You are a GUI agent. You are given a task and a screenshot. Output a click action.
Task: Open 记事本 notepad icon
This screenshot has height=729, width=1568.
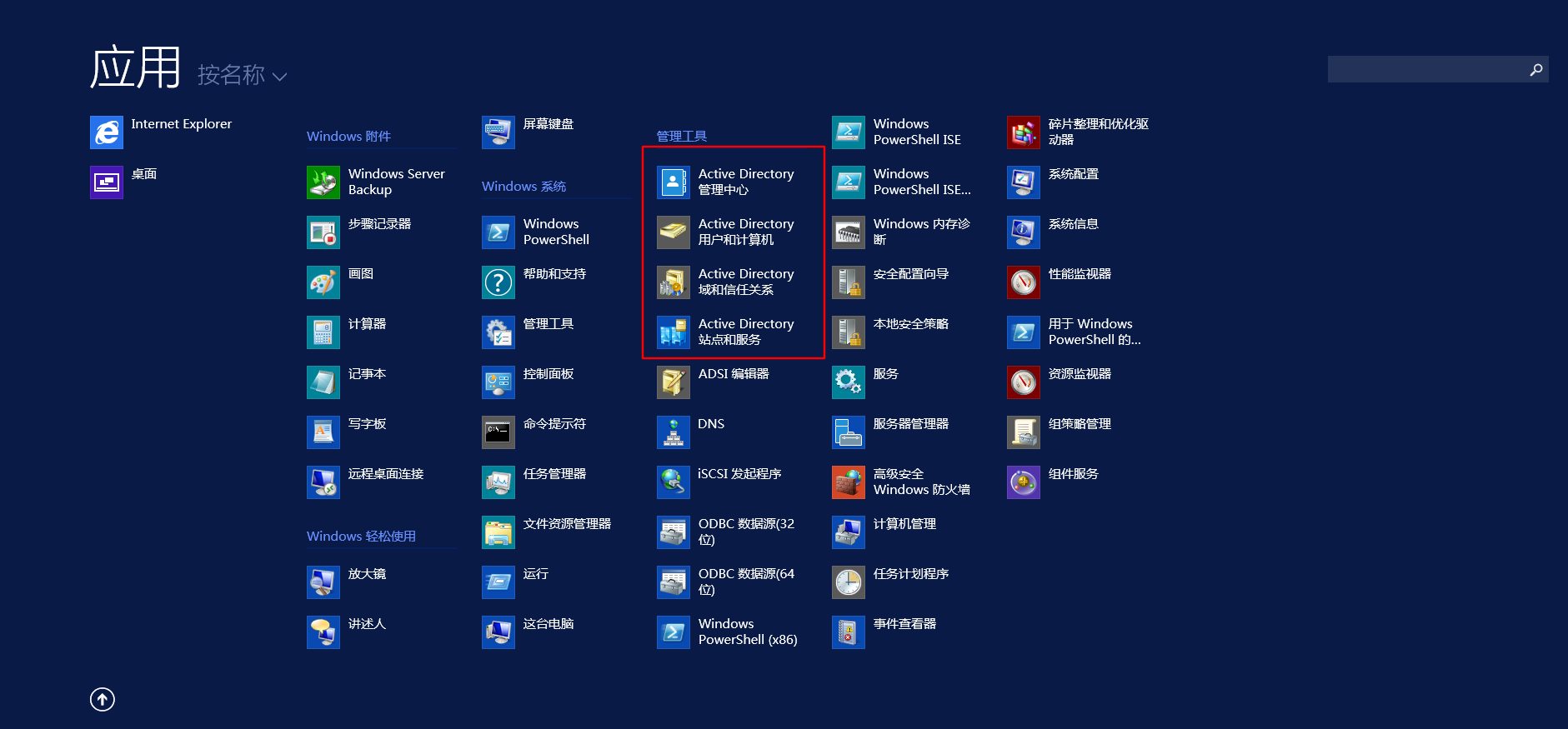point(323,382)
